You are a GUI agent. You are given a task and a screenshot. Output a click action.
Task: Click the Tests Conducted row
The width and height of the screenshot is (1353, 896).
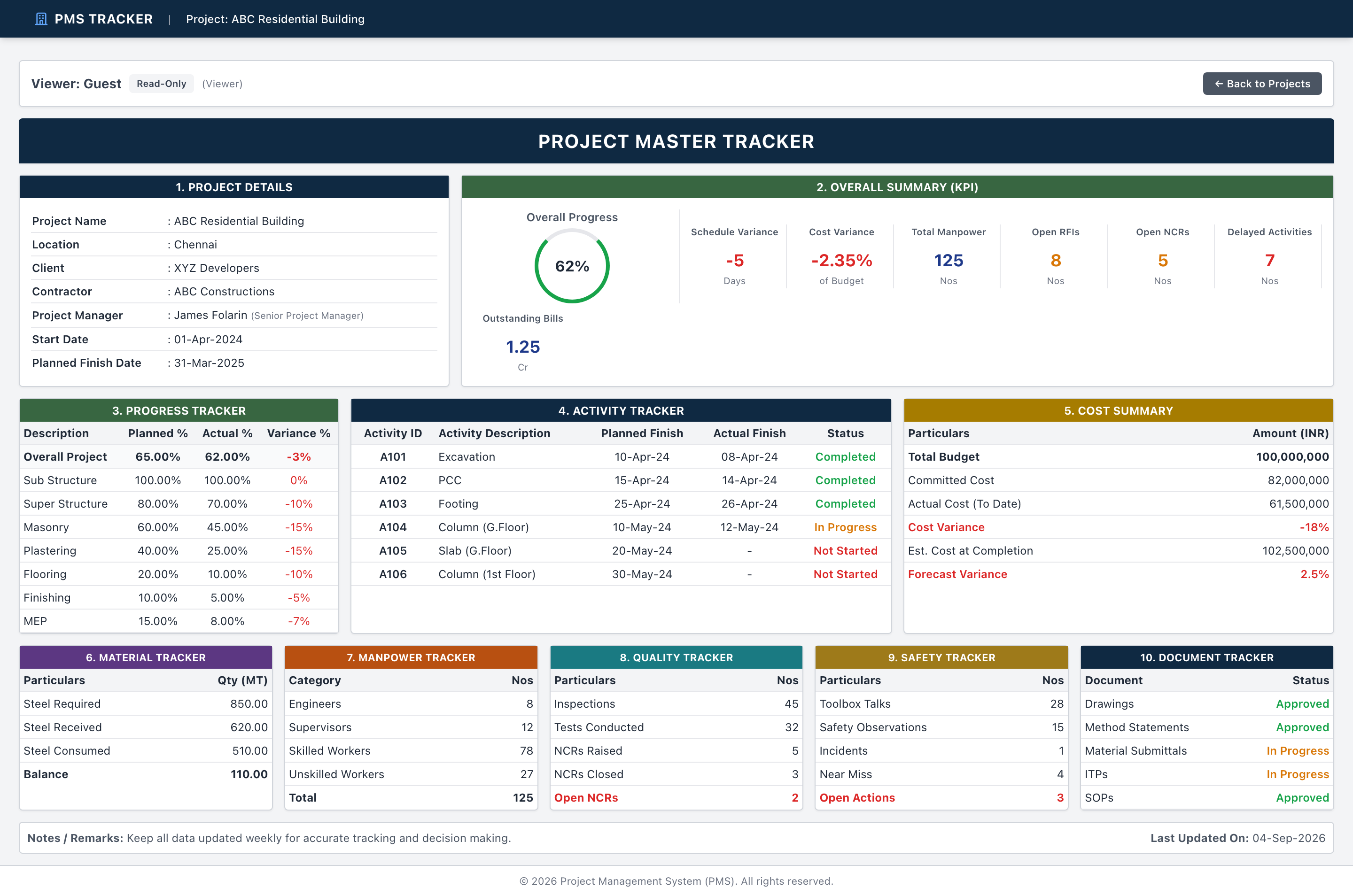(676, 727)
